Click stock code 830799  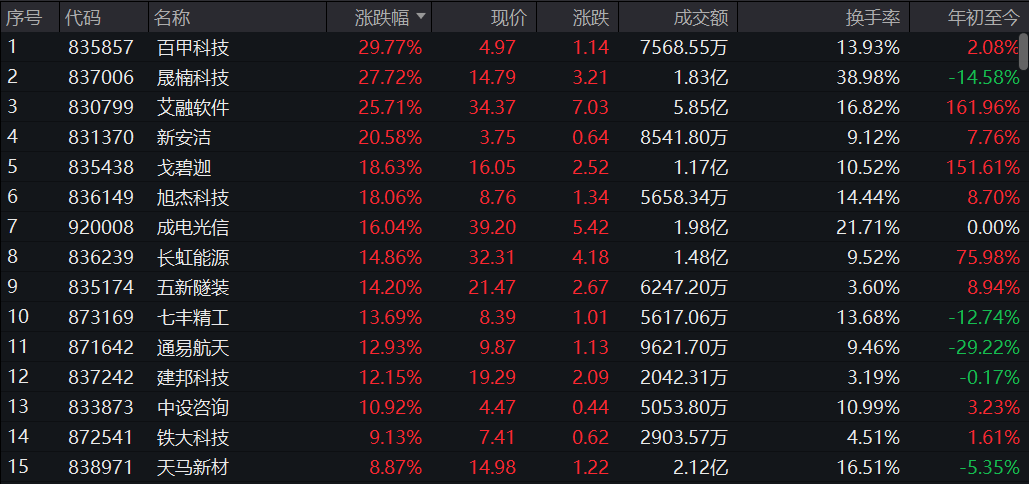coord(100,108)
